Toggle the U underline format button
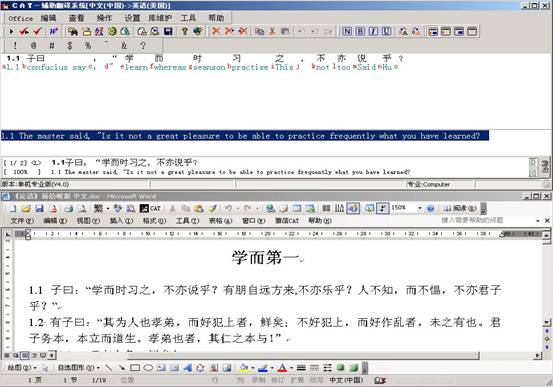This screenshot has height=387, width=553. [386, 31]
